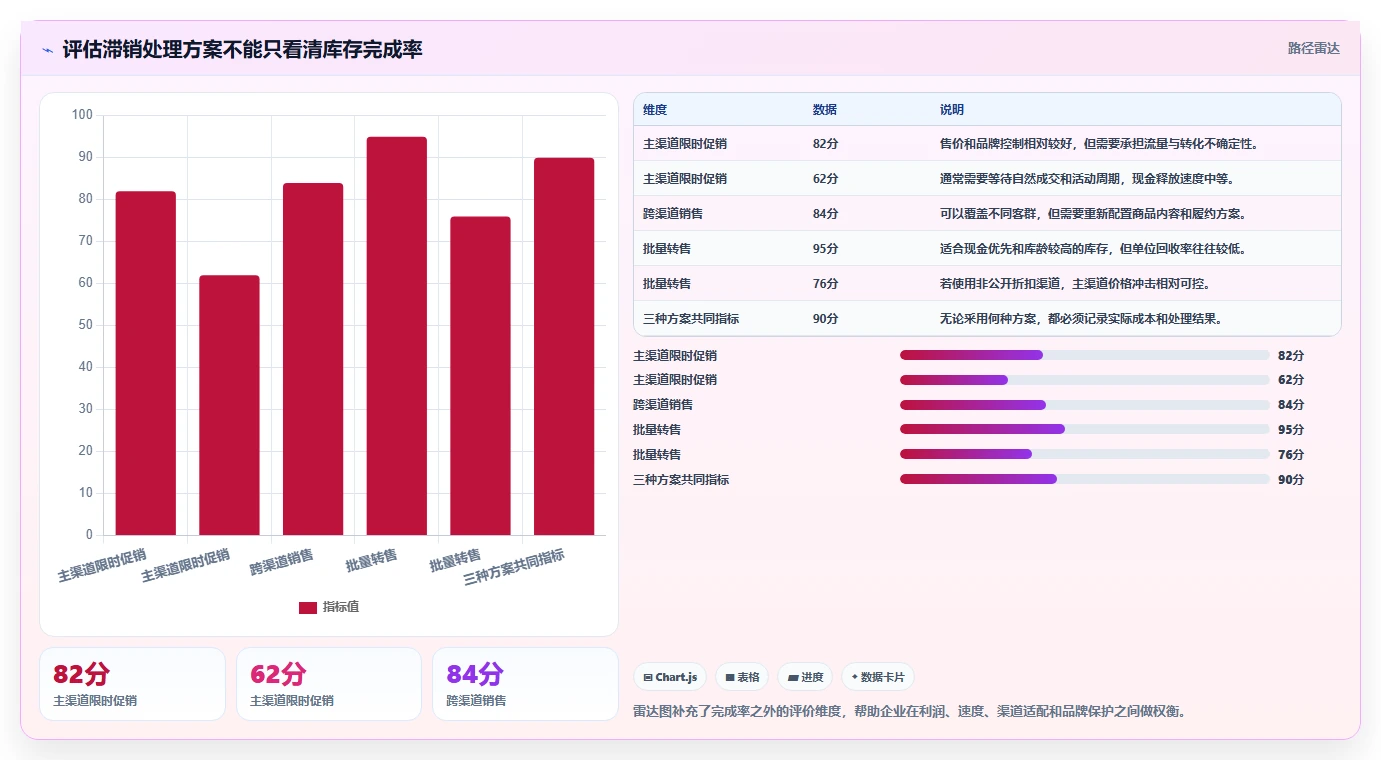Image resolution: width=1381 pixels, height=760 pixels.
Task: Click the 数据卡片 chip
Action: click(878, 677)
